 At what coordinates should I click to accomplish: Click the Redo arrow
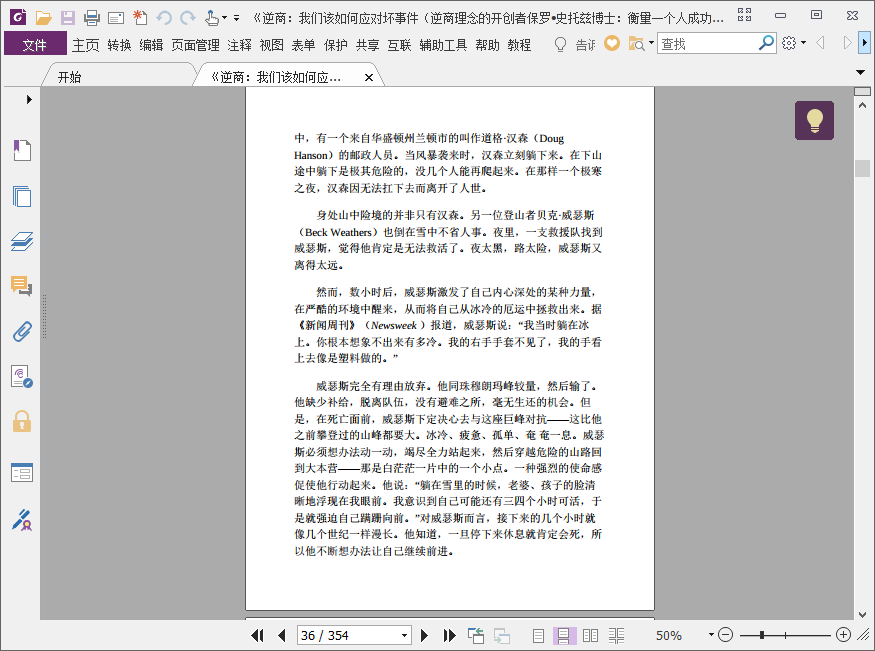click(x=188, y=18)
